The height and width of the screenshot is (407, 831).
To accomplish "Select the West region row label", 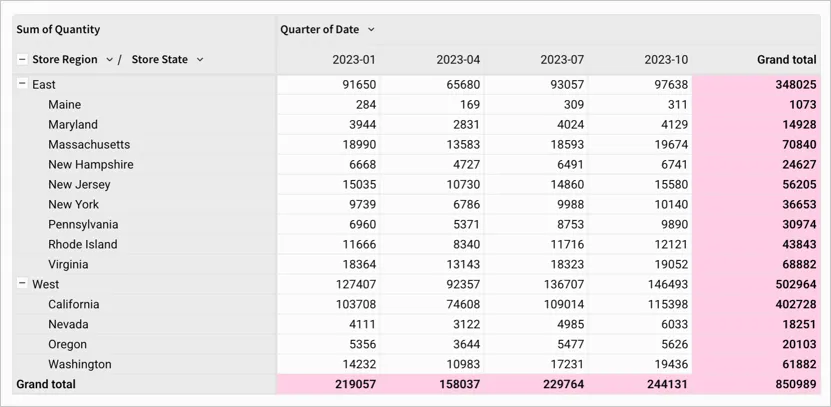I will point(46,284).
